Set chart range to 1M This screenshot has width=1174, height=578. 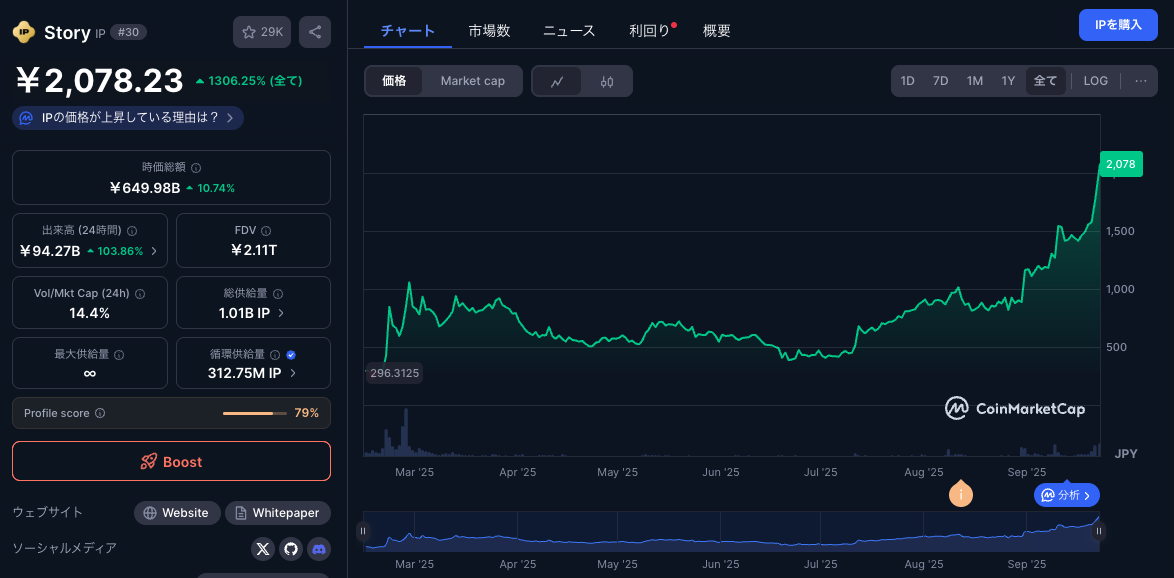[975, 81]
